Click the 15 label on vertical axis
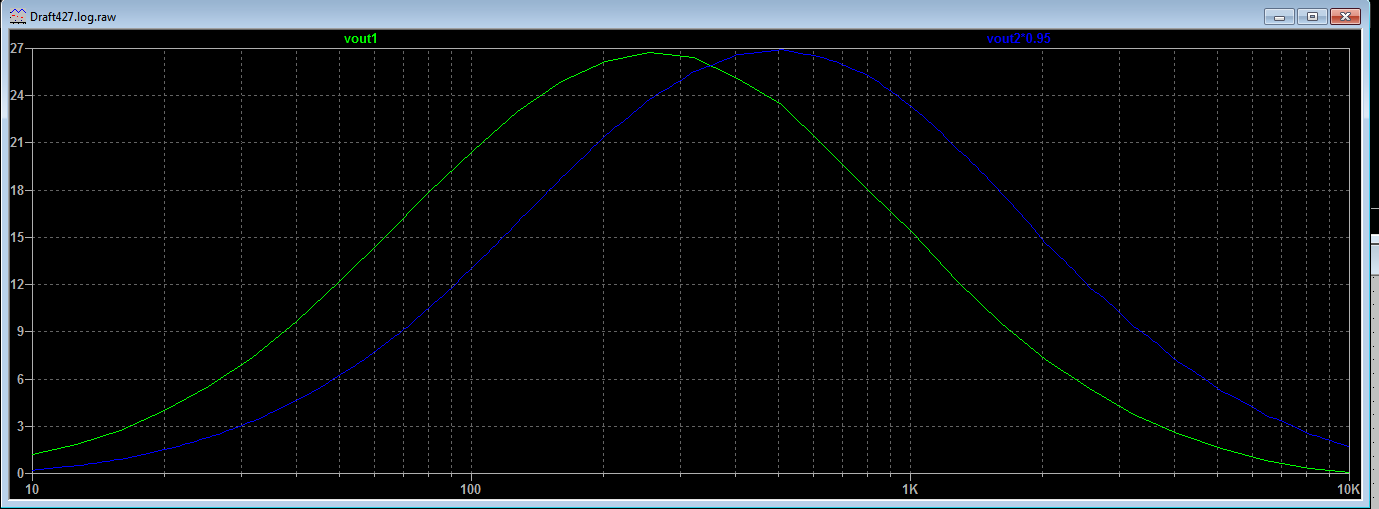 pos(17,237)
